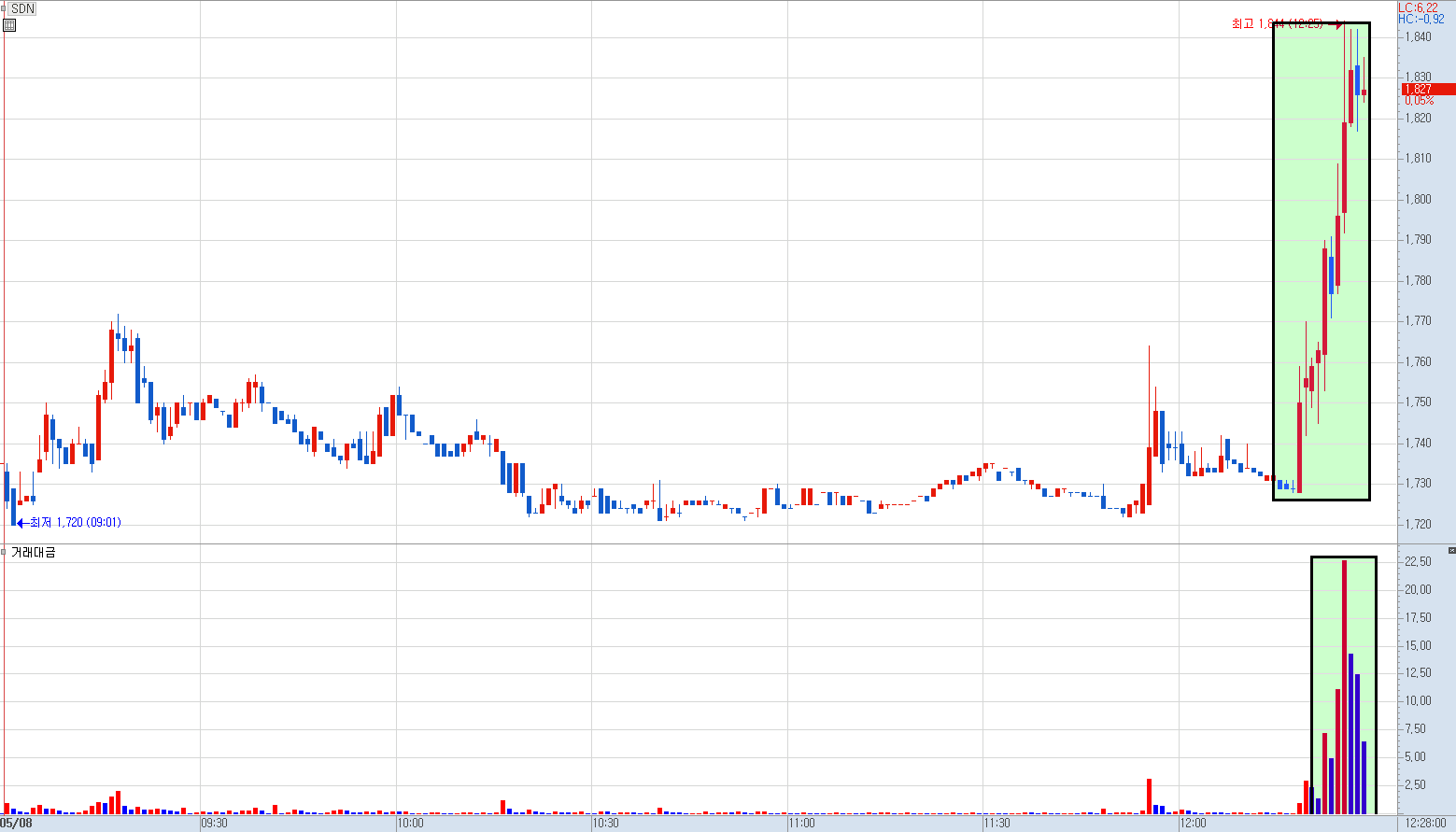Click the 22,50 label on the volume axis
This screenshot has height=832, width=1456.
point(1416,561)
